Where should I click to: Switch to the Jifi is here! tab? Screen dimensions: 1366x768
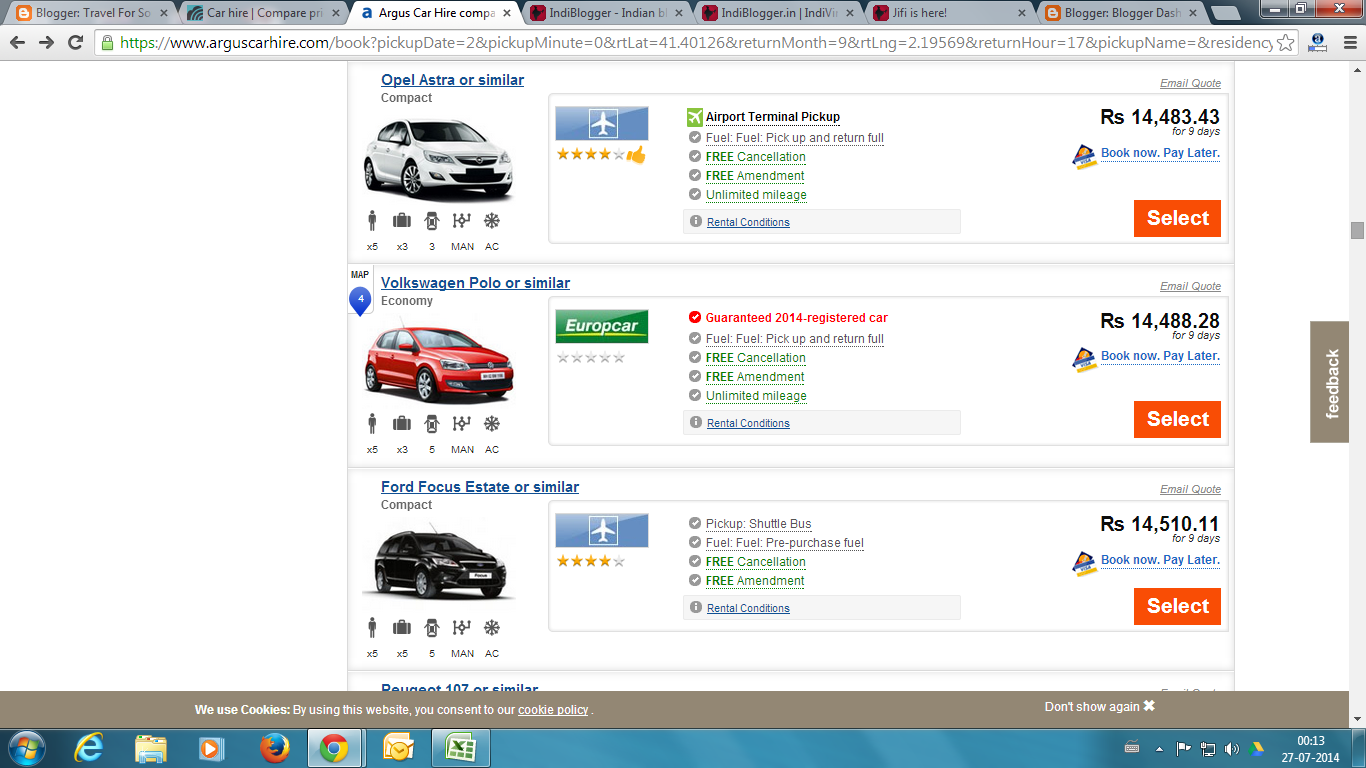tap(949, 13)
